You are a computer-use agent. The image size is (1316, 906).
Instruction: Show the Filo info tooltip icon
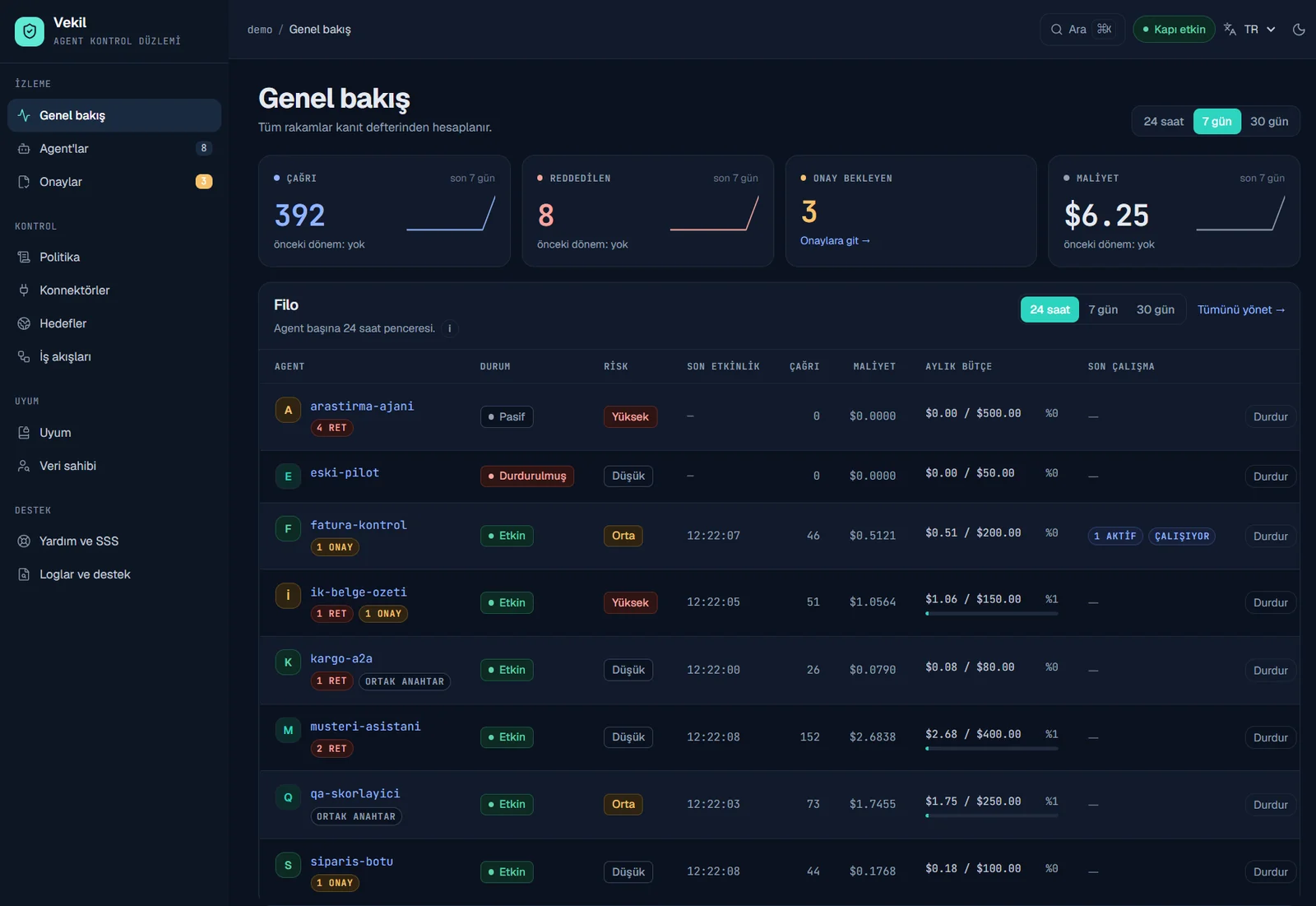[449, 328]
